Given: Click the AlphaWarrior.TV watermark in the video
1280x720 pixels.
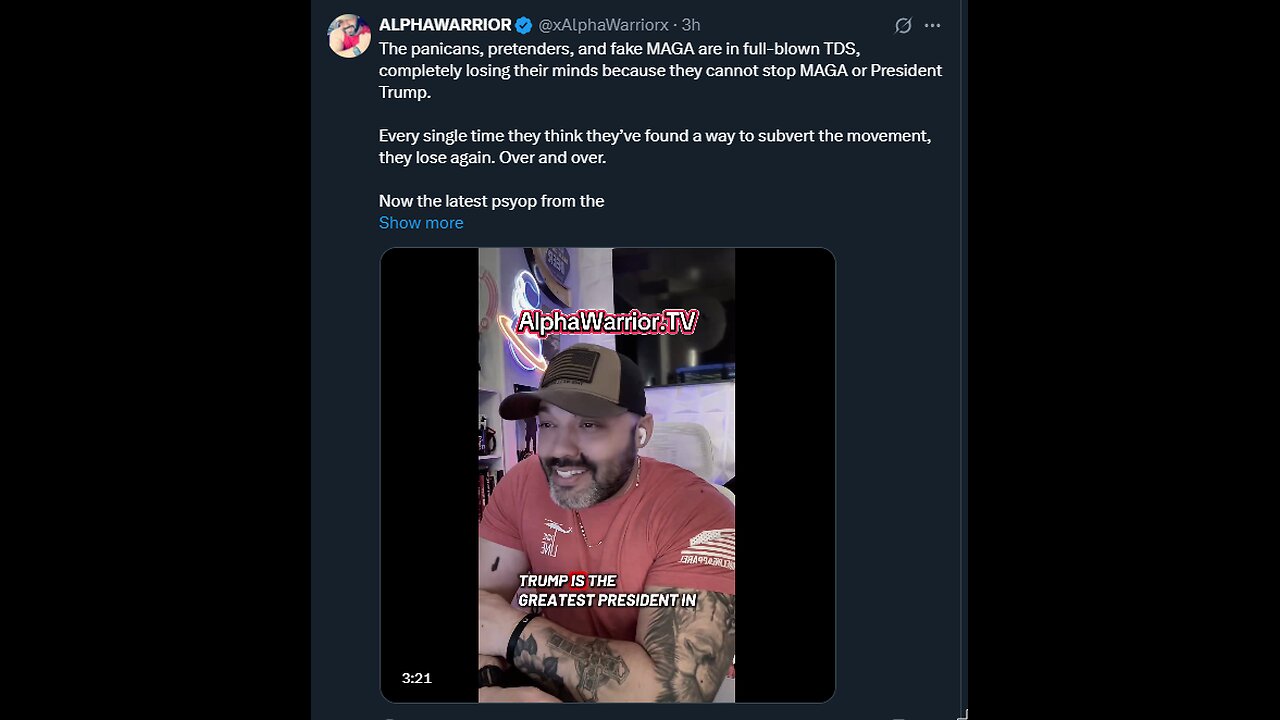Looking at the screenshot, I should tap(607, 322).
